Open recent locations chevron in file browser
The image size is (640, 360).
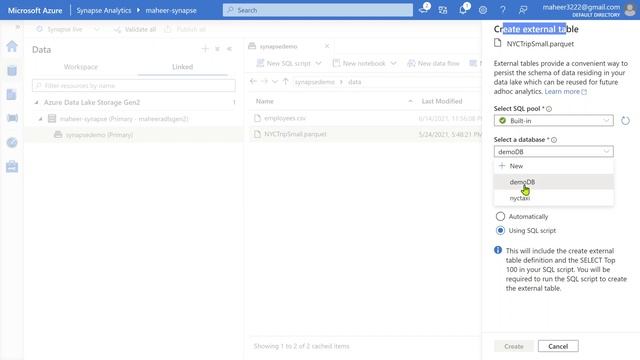[x=275, y=82]
